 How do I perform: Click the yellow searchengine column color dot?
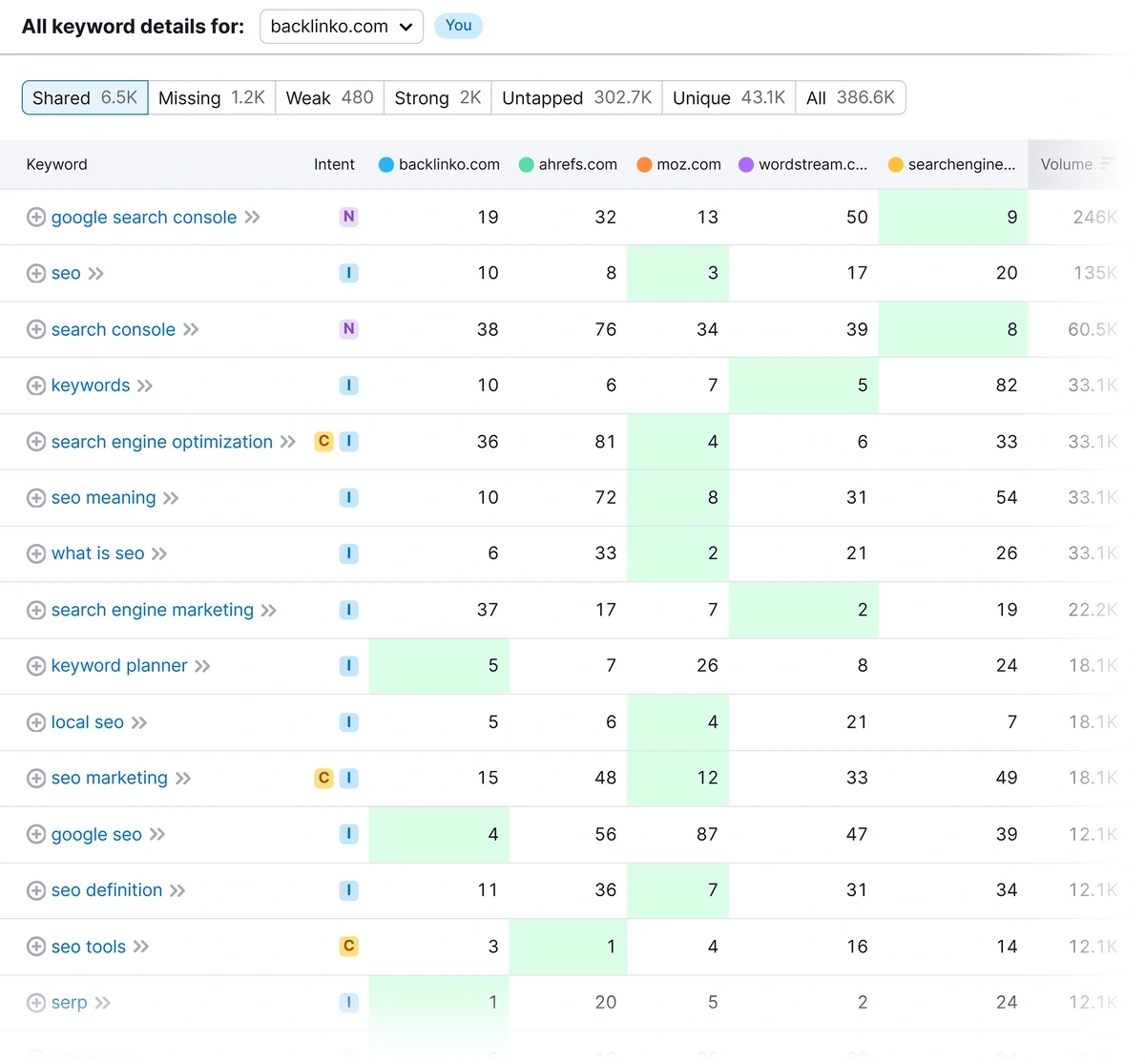pyautogui.click(x=896, y=164)
